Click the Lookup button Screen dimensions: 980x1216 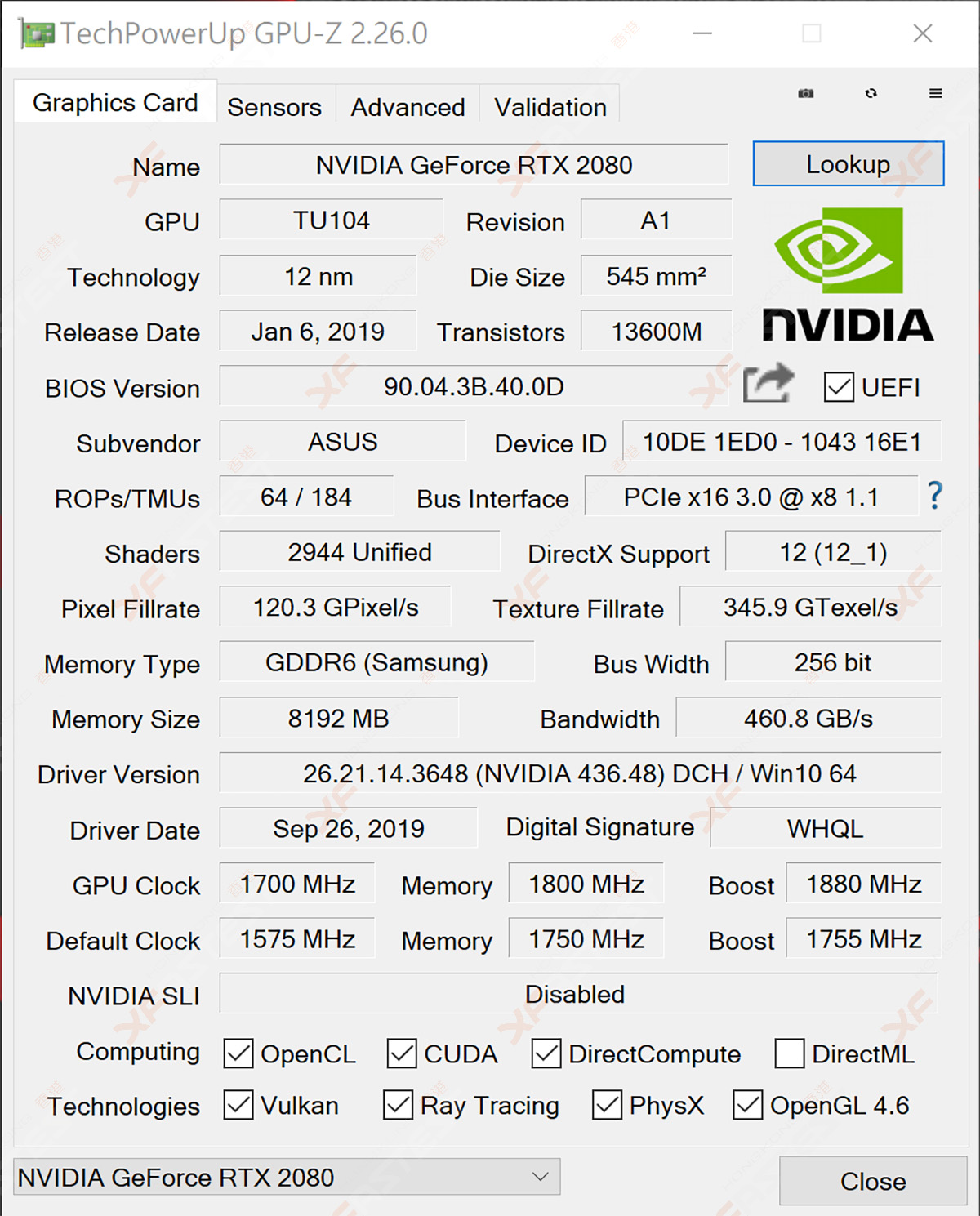click(x=849, y=164)
